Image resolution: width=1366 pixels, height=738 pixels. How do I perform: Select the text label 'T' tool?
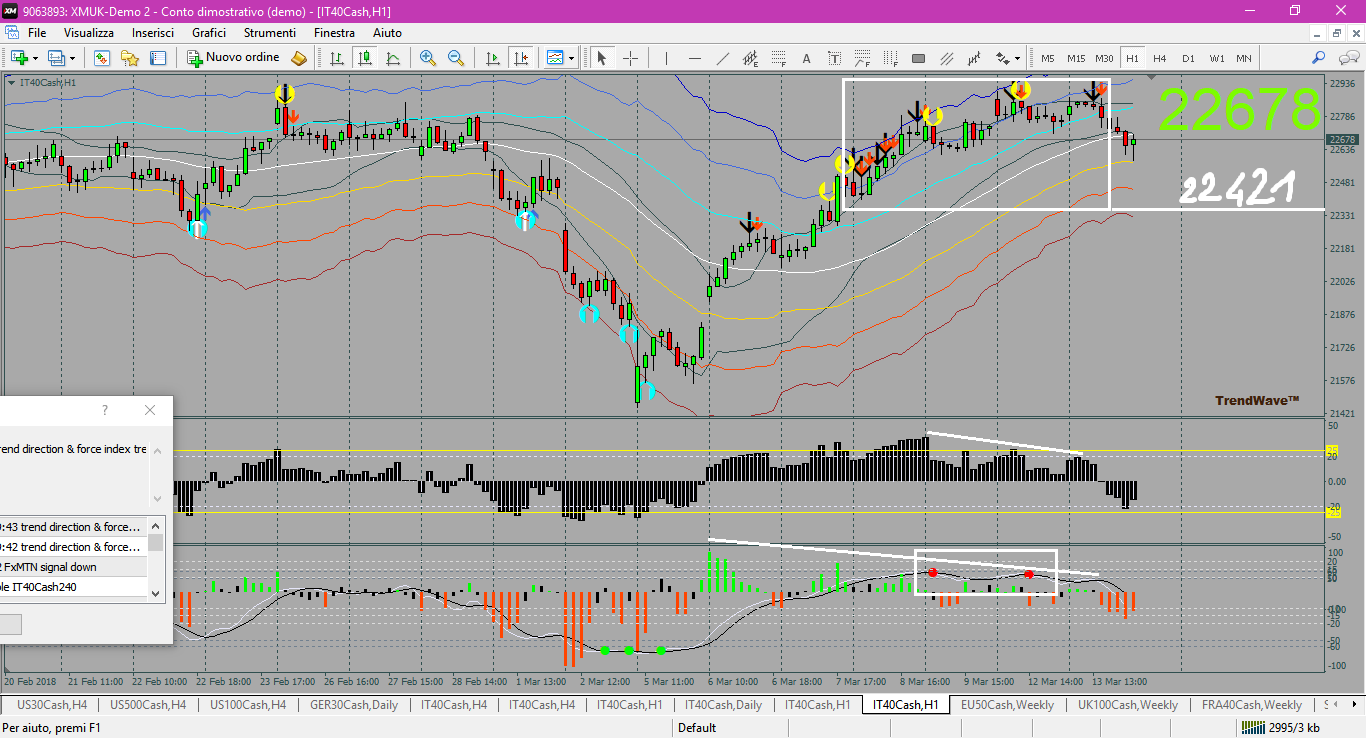click(834, 58)
